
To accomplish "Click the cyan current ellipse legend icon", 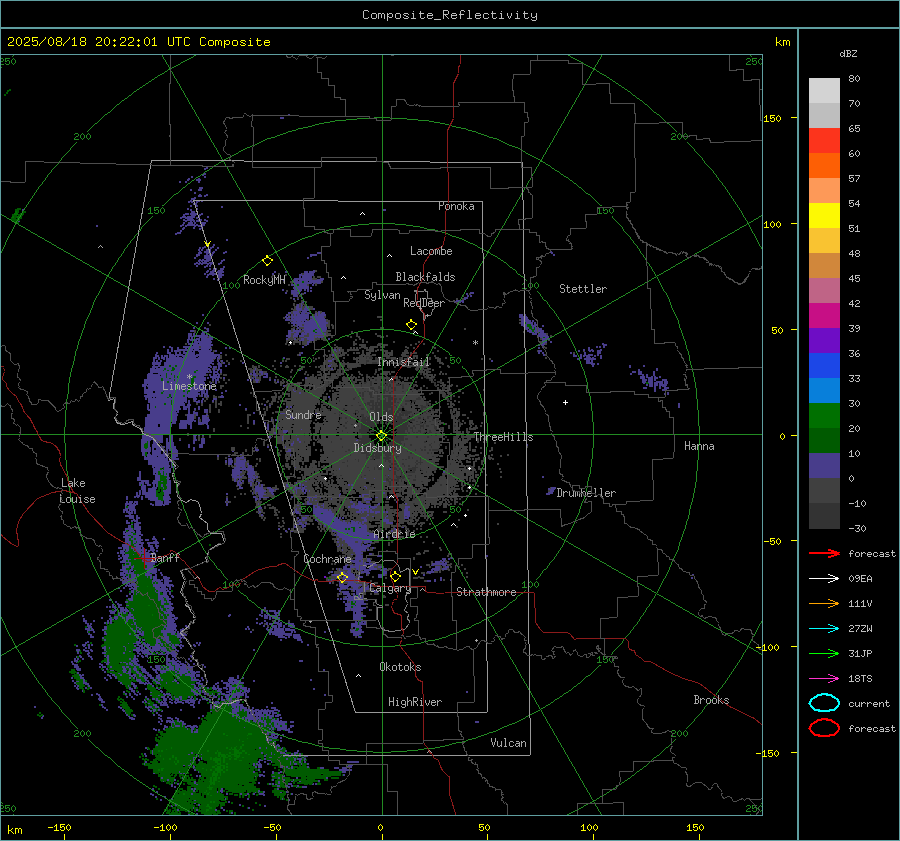I will click(x=824, y=703).
